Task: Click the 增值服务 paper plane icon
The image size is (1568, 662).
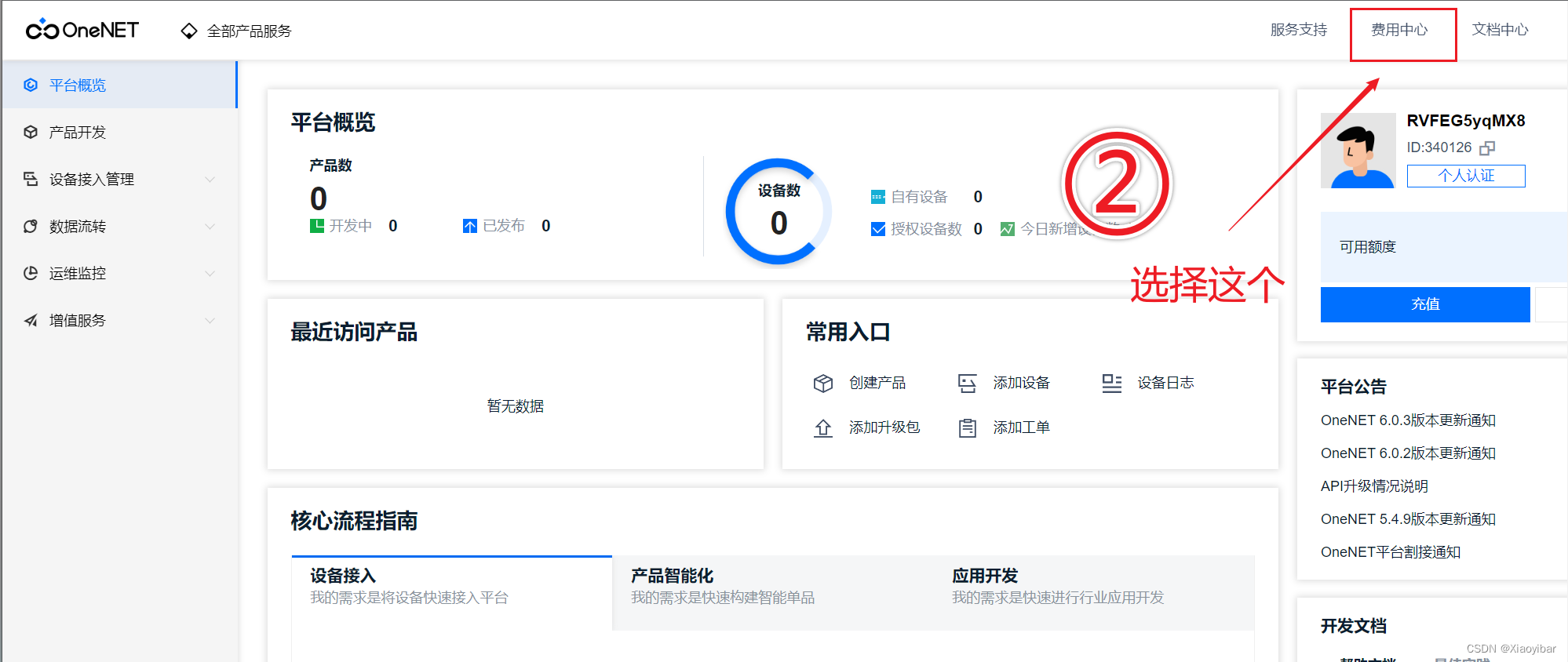Action: pos(31,320)
